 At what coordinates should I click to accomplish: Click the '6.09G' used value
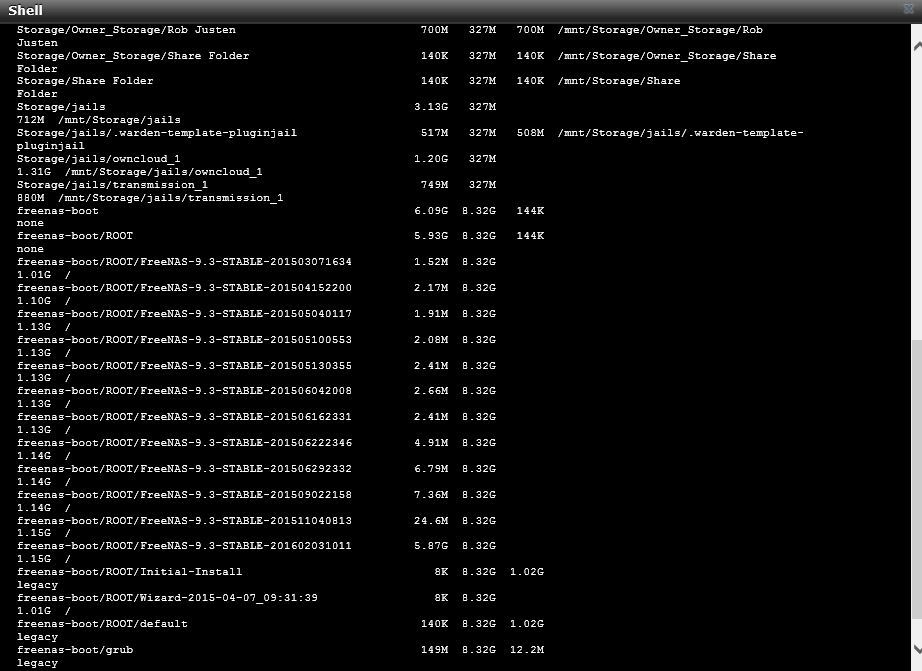(431, 211)
